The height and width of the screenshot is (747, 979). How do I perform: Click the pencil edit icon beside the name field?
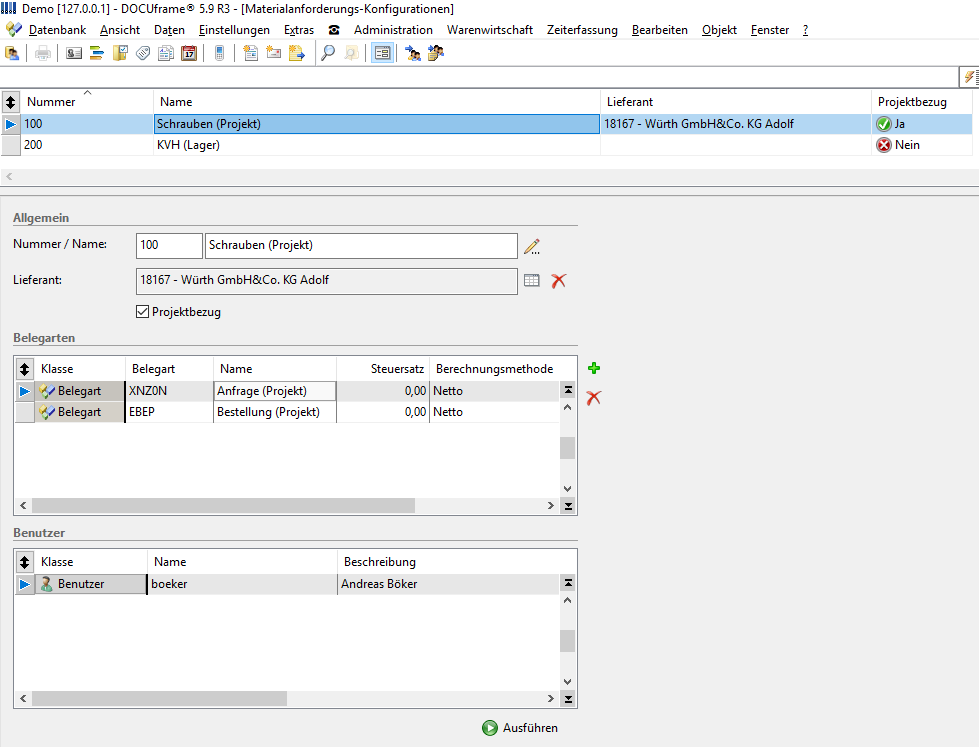pos(532,246)
